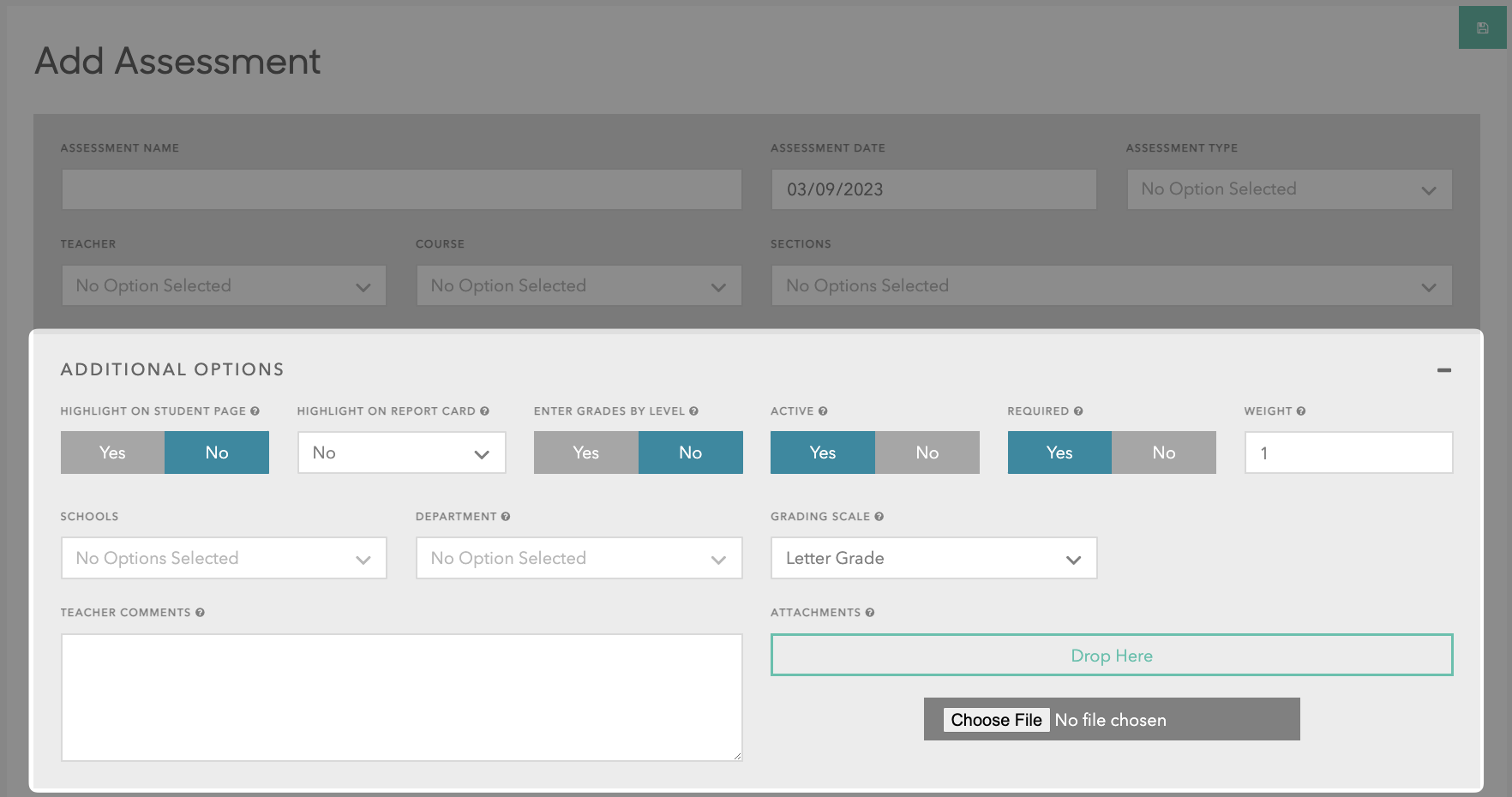Click the help icon next to Grading Scale
The image size is (1512, 797).
click(x=879, y=517)
